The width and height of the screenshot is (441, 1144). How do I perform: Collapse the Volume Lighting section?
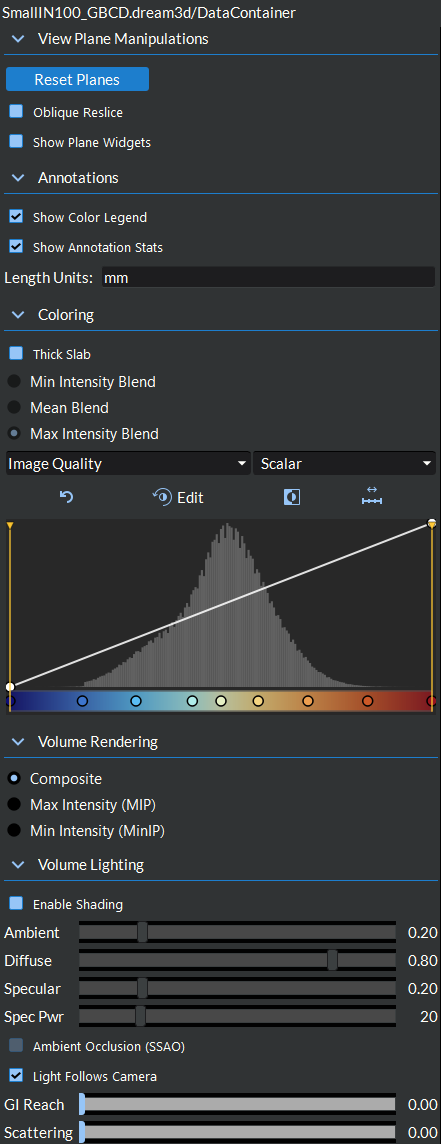18,865
